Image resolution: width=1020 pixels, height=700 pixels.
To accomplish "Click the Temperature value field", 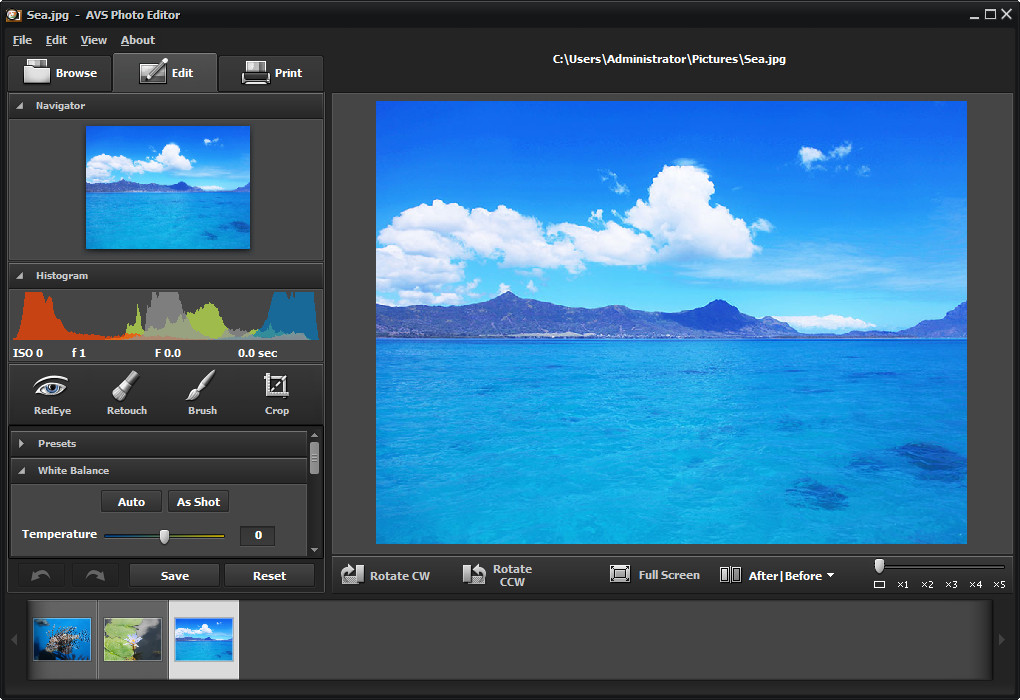I will click(x=258, y=535).
